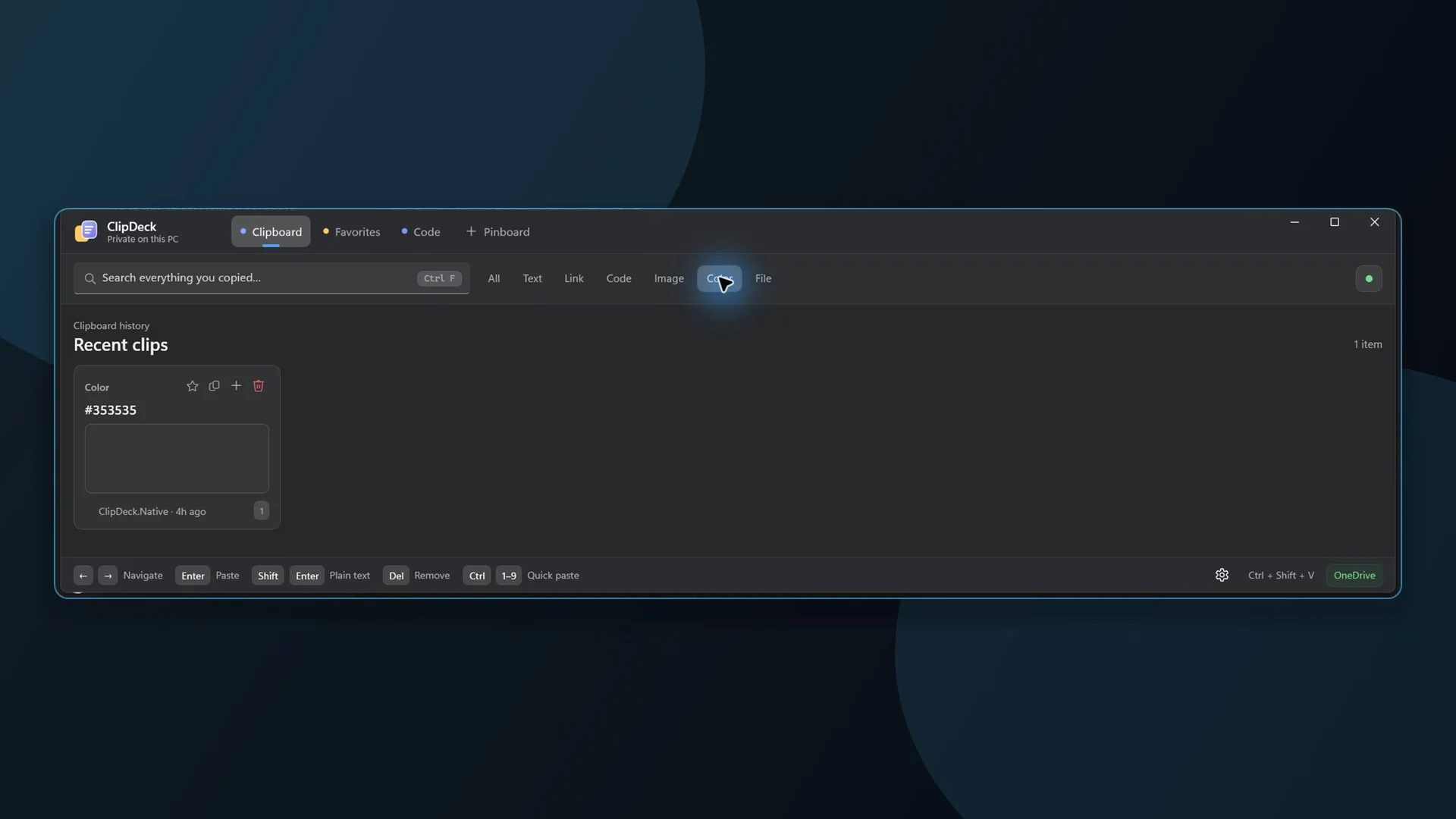Click the 1–9 Quick paste key hint
1456x819 pixels.
pyautogui.click(x=509, y=576)
